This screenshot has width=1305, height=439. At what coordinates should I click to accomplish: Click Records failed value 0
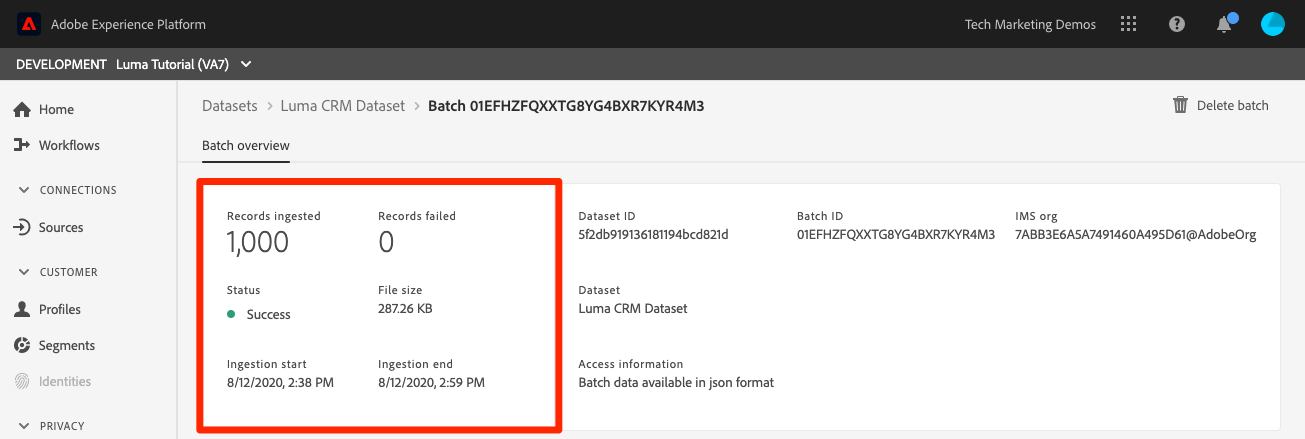(386, 242)
